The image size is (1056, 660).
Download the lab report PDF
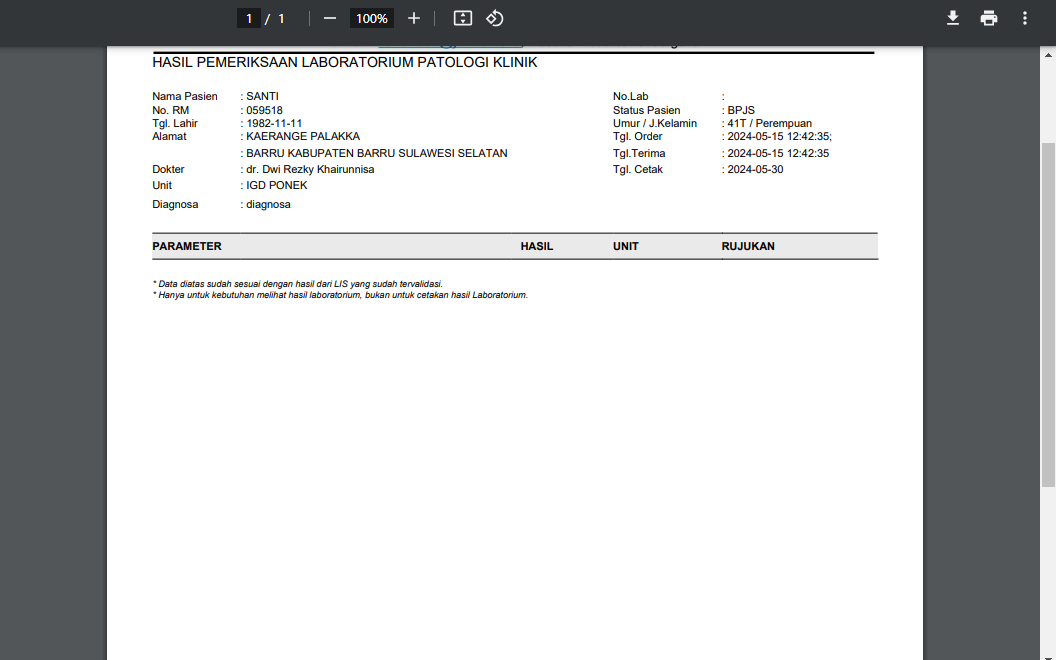[952, 18]
